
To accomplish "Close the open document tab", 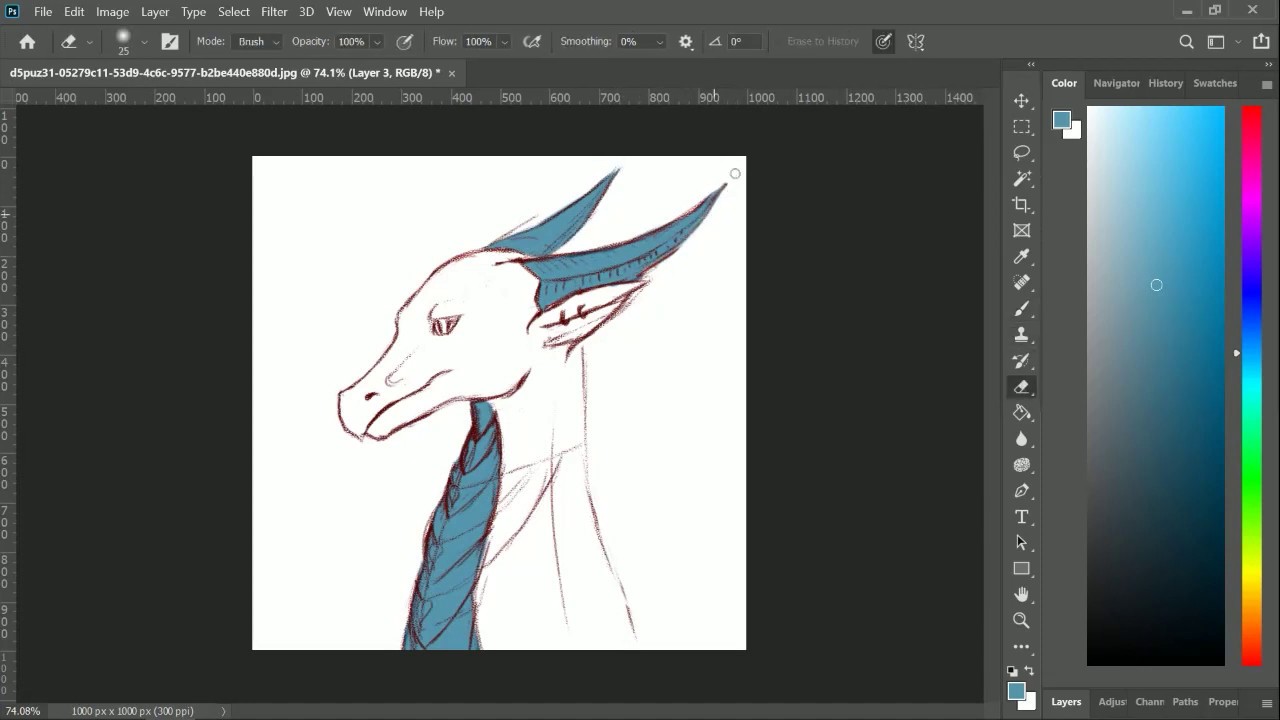I will [x=452, y=73].
